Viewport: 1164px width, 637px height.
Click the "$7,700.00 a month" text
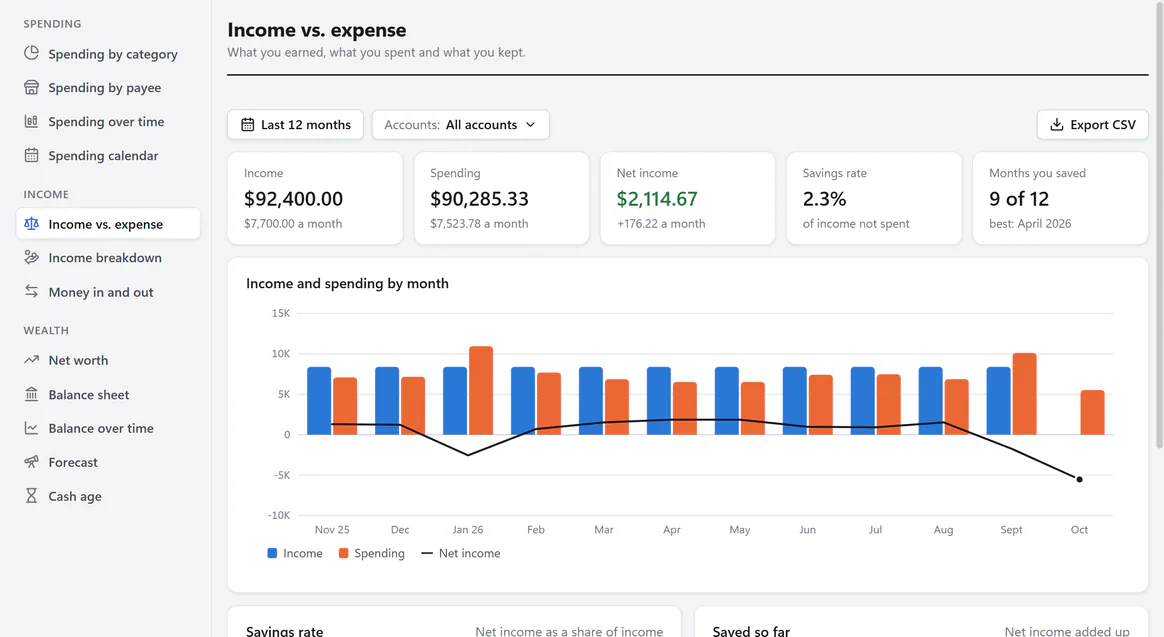(x=293, y=223)
